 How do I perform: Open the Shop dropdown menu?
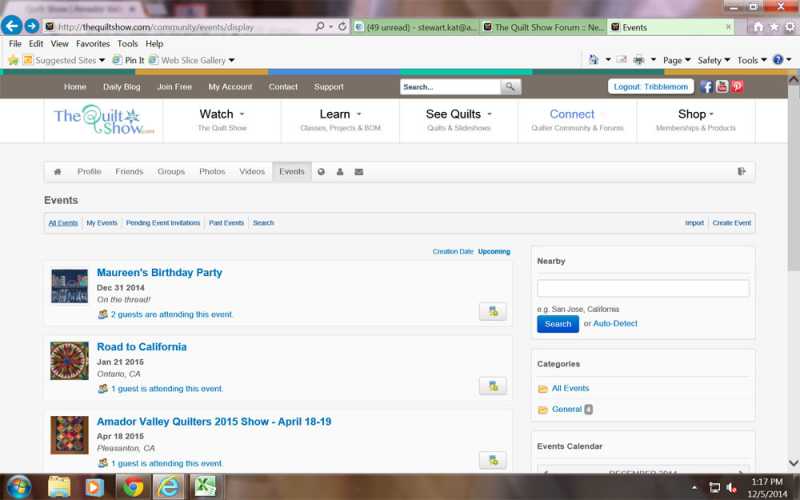[x=695, y=114]
